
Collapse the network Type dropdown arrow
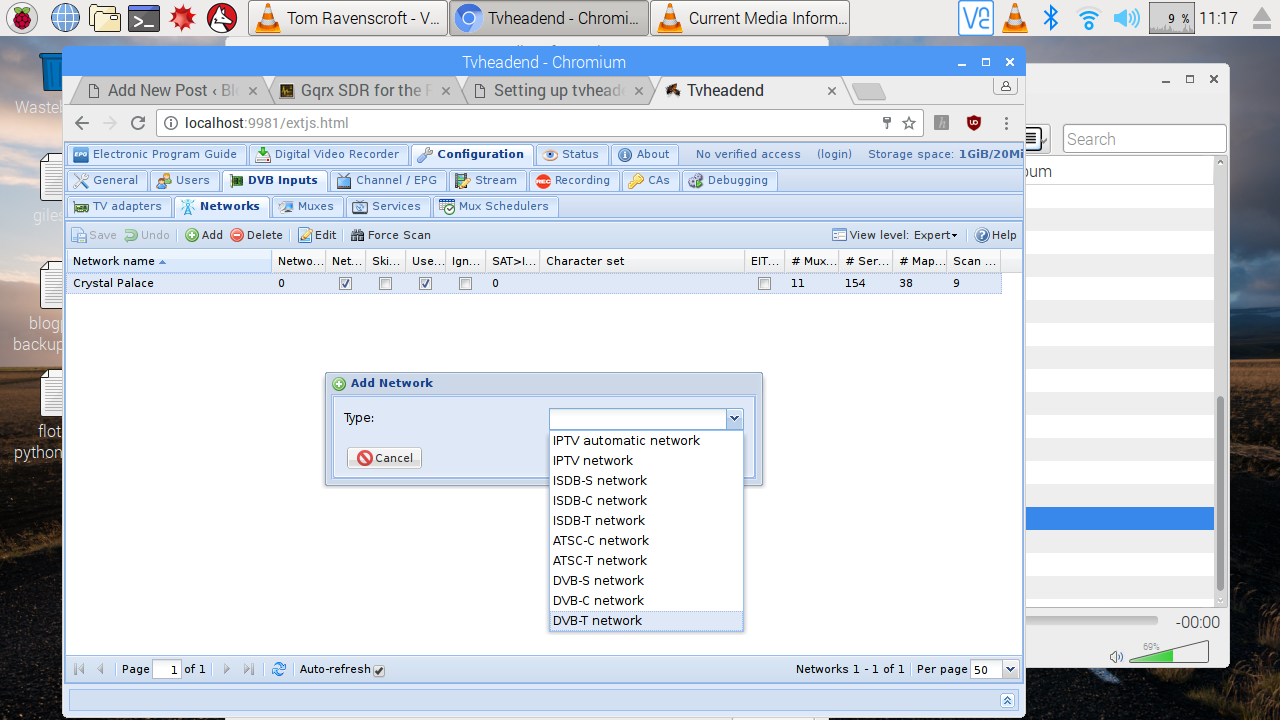[x=734, y=419]
